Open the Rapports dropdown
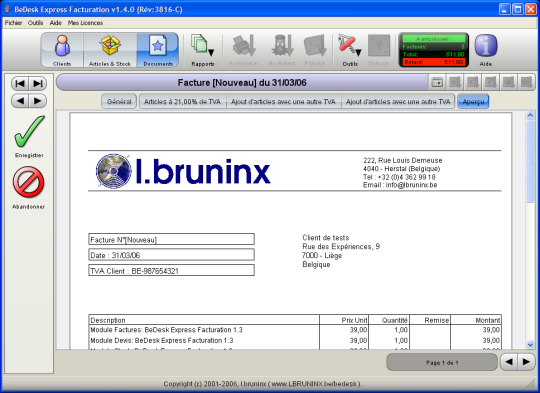This screenshot has height=393, width=540. pyautogui.click(x=203, y=50)
